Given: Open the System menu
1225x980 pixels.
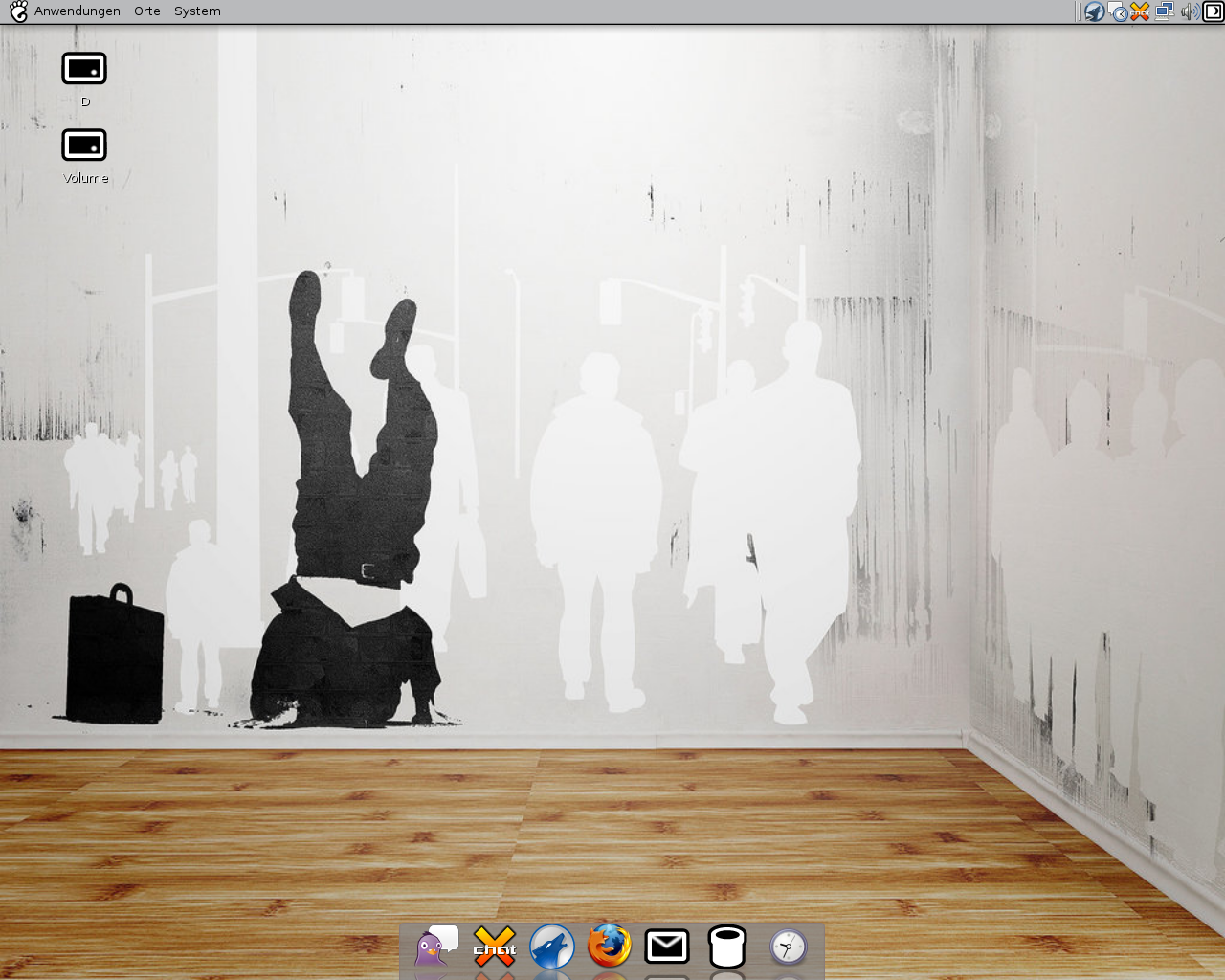Looking at the screenshot, I should [x=197, y=11].
